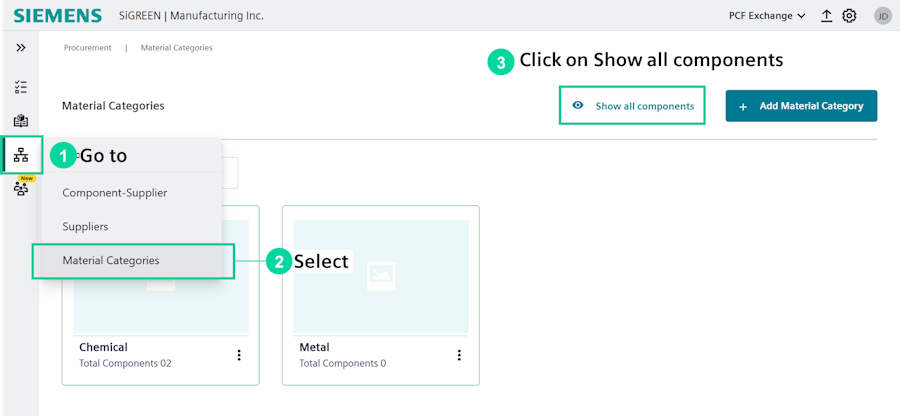Open the settings gear icon
Viewport: 900px width, 416px height.
pyautogui.click(x=849, y=16)
